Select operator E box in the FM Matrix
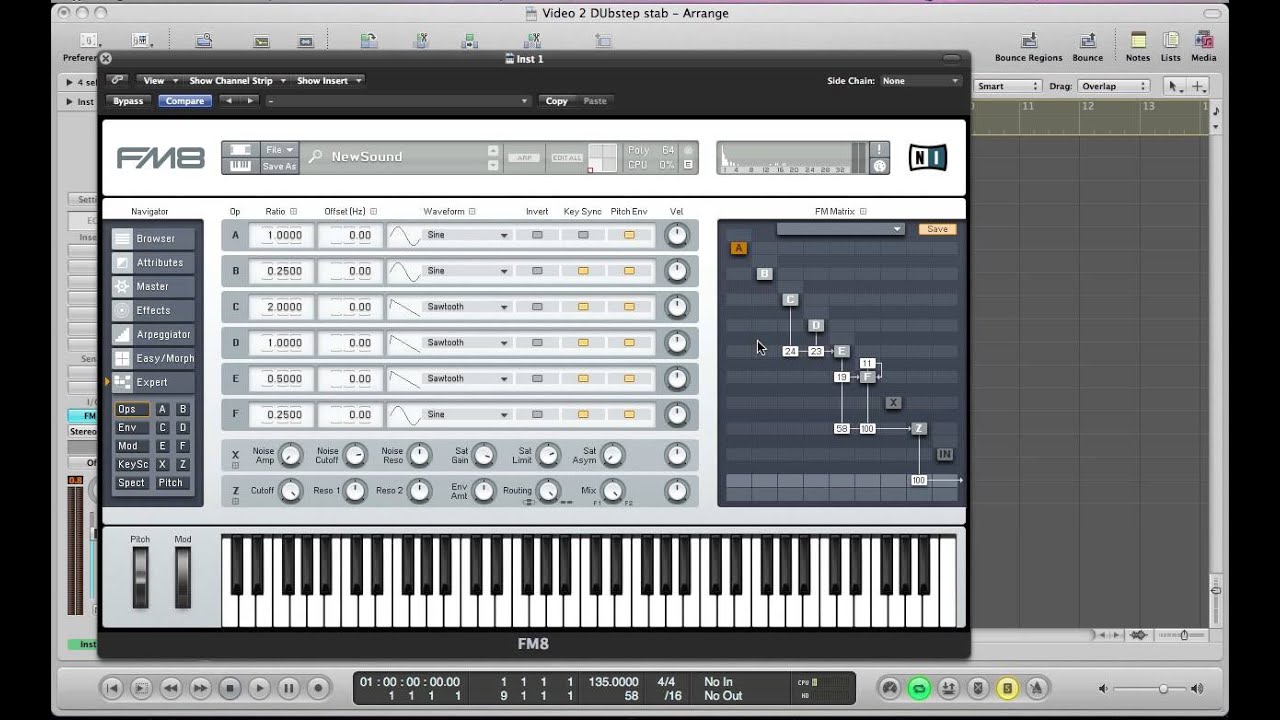The image size is (1280, 720). coord(842,352)
